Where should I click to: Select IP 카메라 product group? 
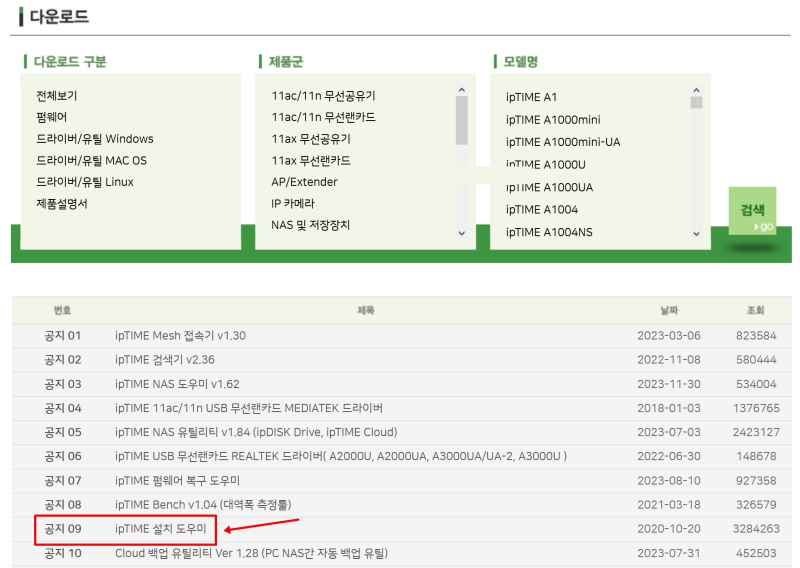click(x=293, y=203)
